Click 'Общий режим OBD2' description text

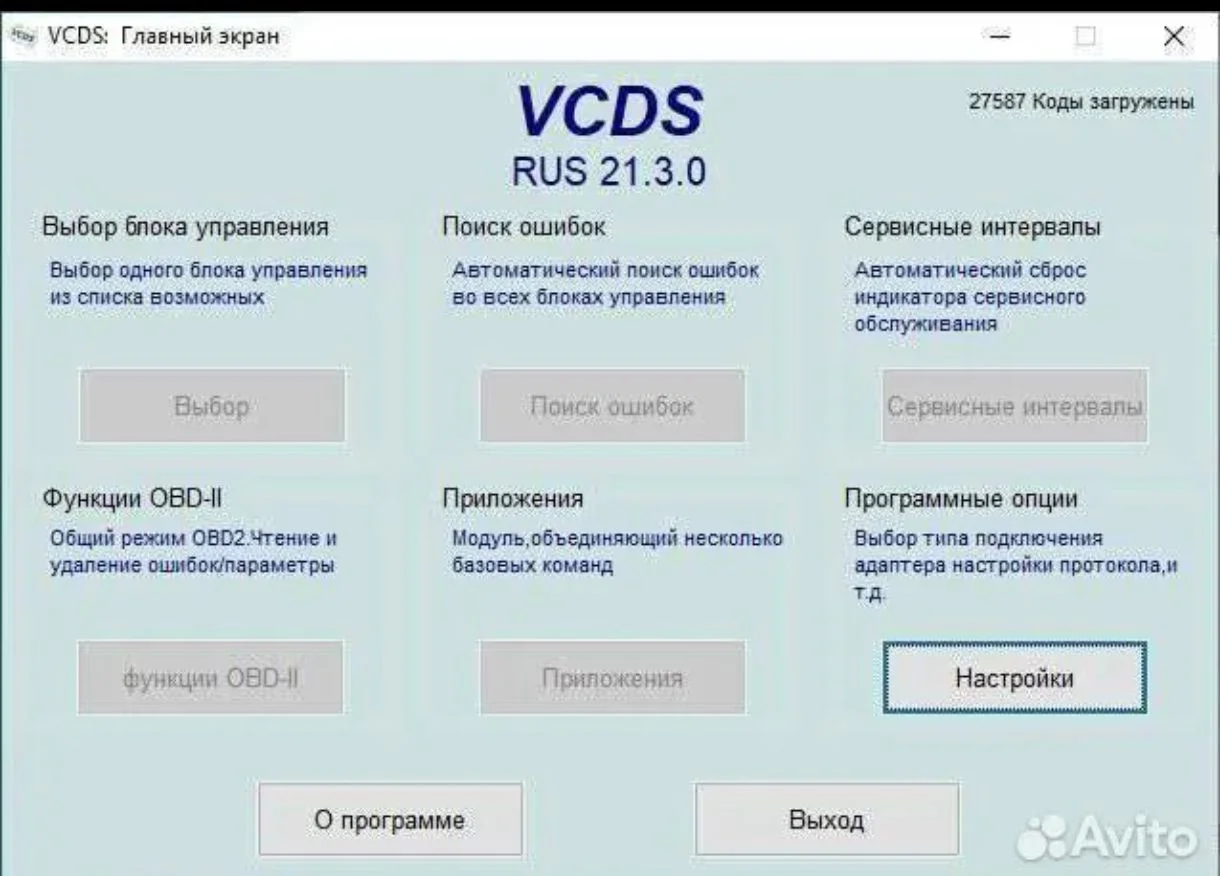(x=193, y=552)
